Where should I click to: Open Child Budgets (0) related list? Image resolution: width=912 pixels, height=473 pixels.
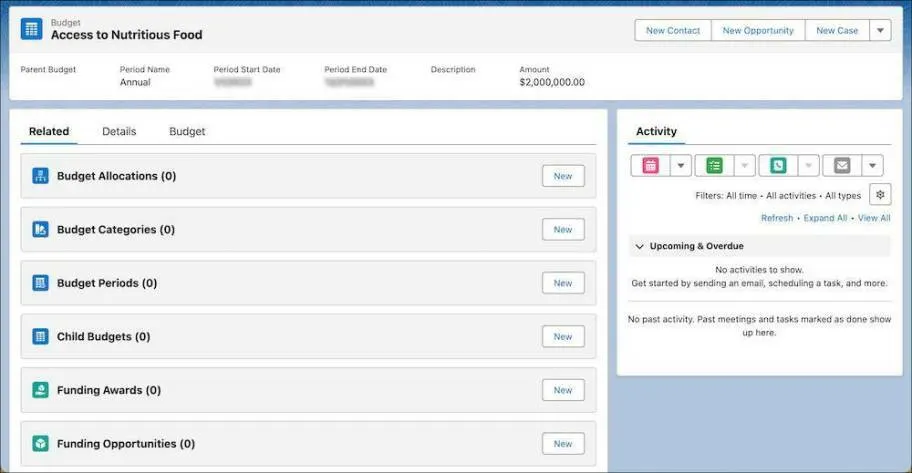pyautogui.click(x=104, y=336)
